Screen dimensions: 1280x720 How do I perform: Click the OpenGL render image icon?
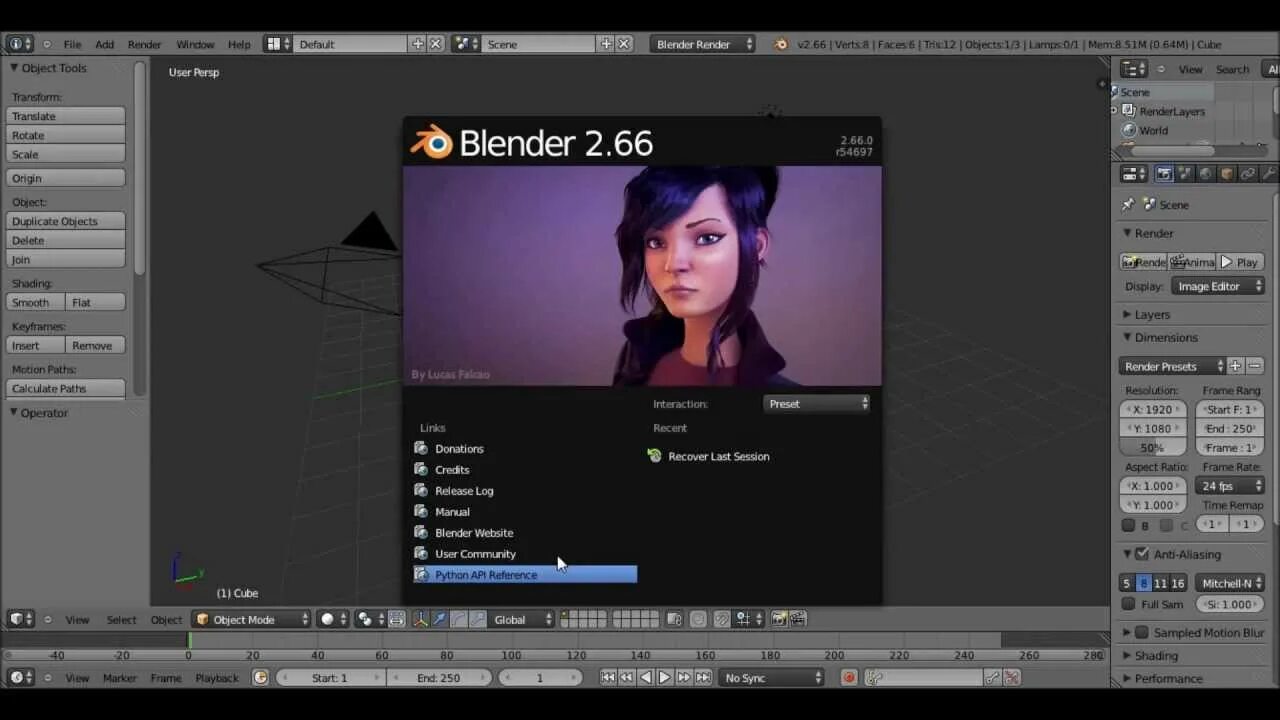coord(779,619)
